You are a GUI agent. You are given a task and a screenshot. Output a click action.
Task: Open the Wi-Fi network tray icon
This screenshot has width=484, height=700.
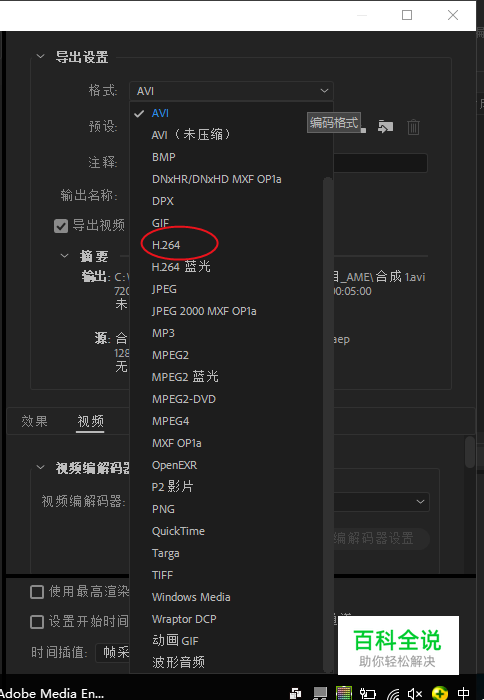click(x=393, y=694)
